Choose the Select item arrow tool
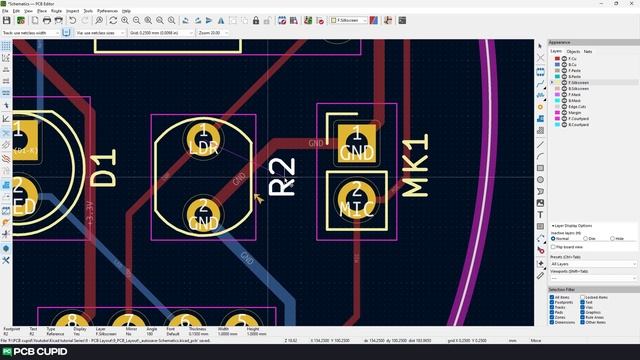Screen dimensions: 640x360 coord(540,46)
